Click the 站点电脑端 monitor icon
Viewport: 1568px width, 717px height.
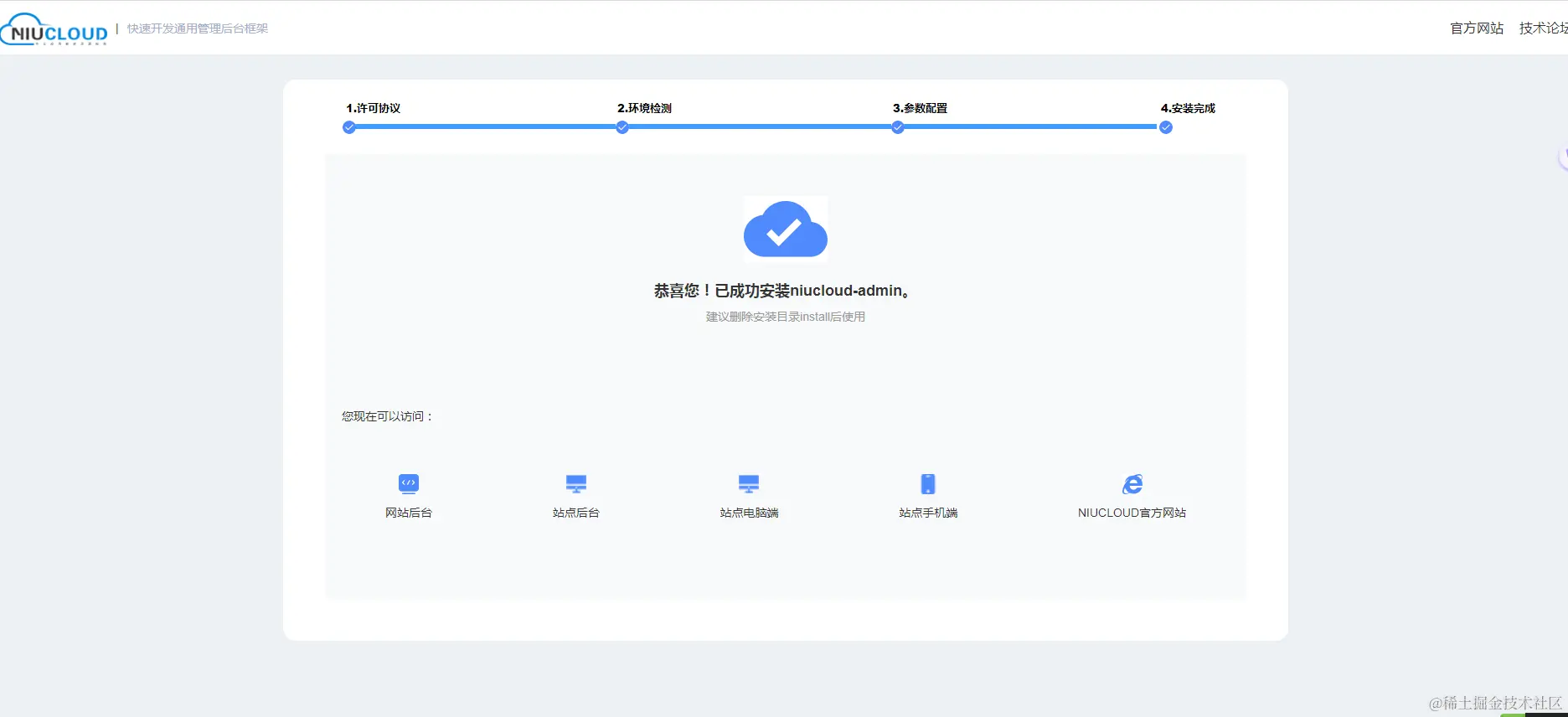pos(749,483)
